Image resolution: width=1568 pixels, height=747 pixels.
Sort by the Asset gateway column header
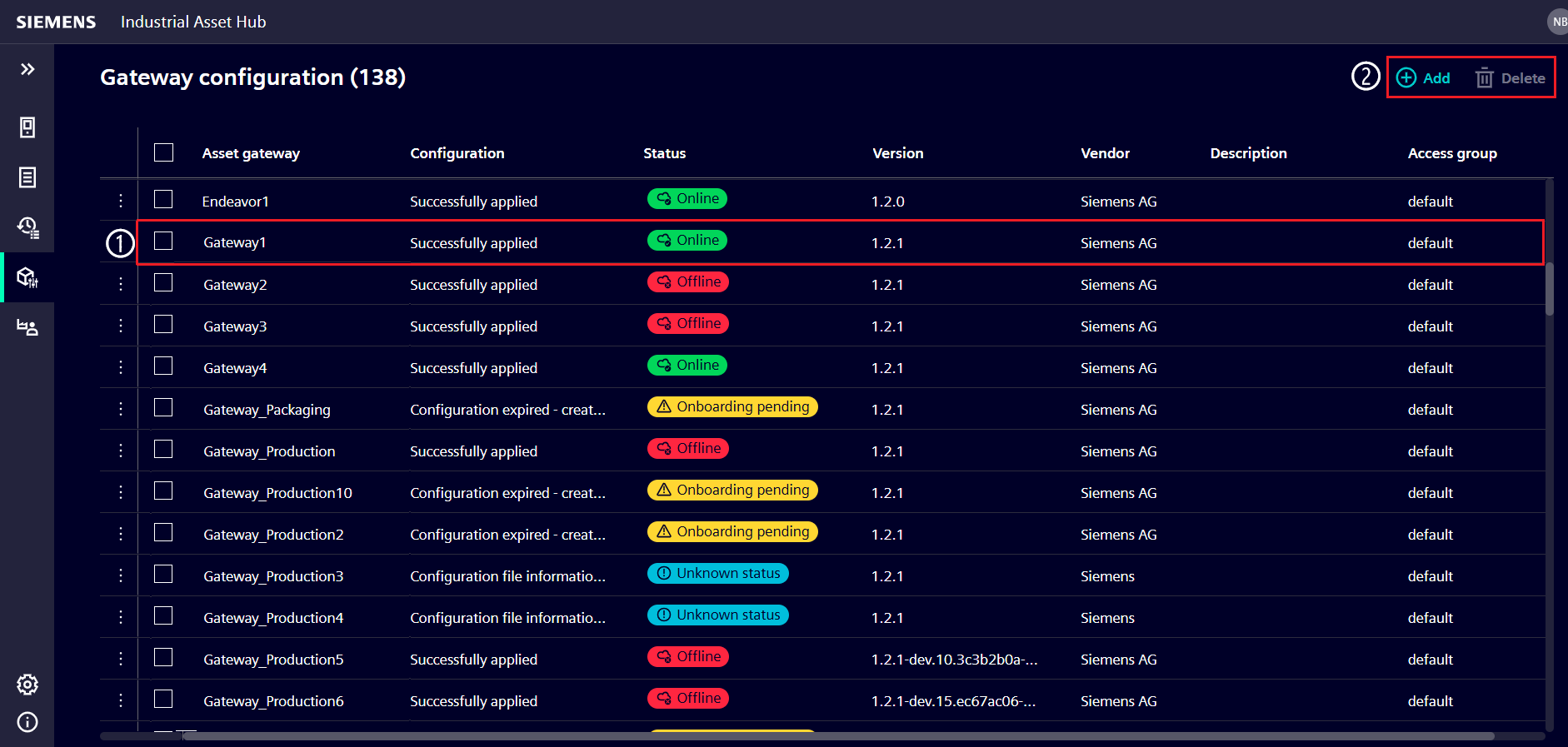(251, 153)
